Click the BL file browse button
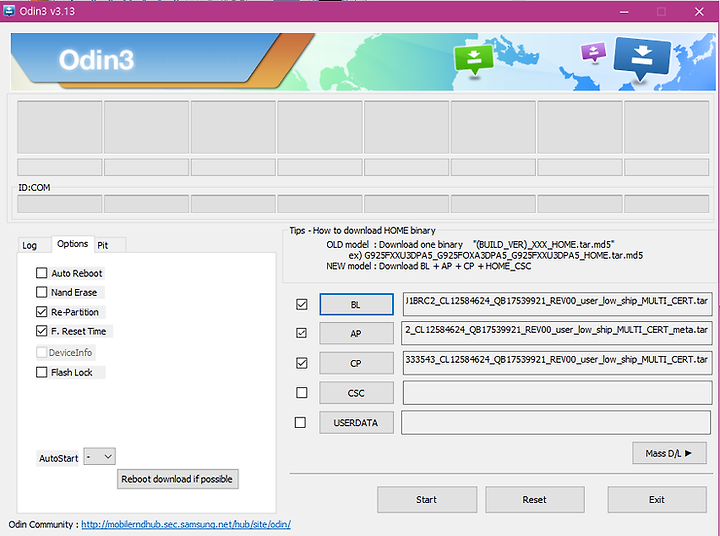This screenshot has height=536, width=720. [356, 305]
